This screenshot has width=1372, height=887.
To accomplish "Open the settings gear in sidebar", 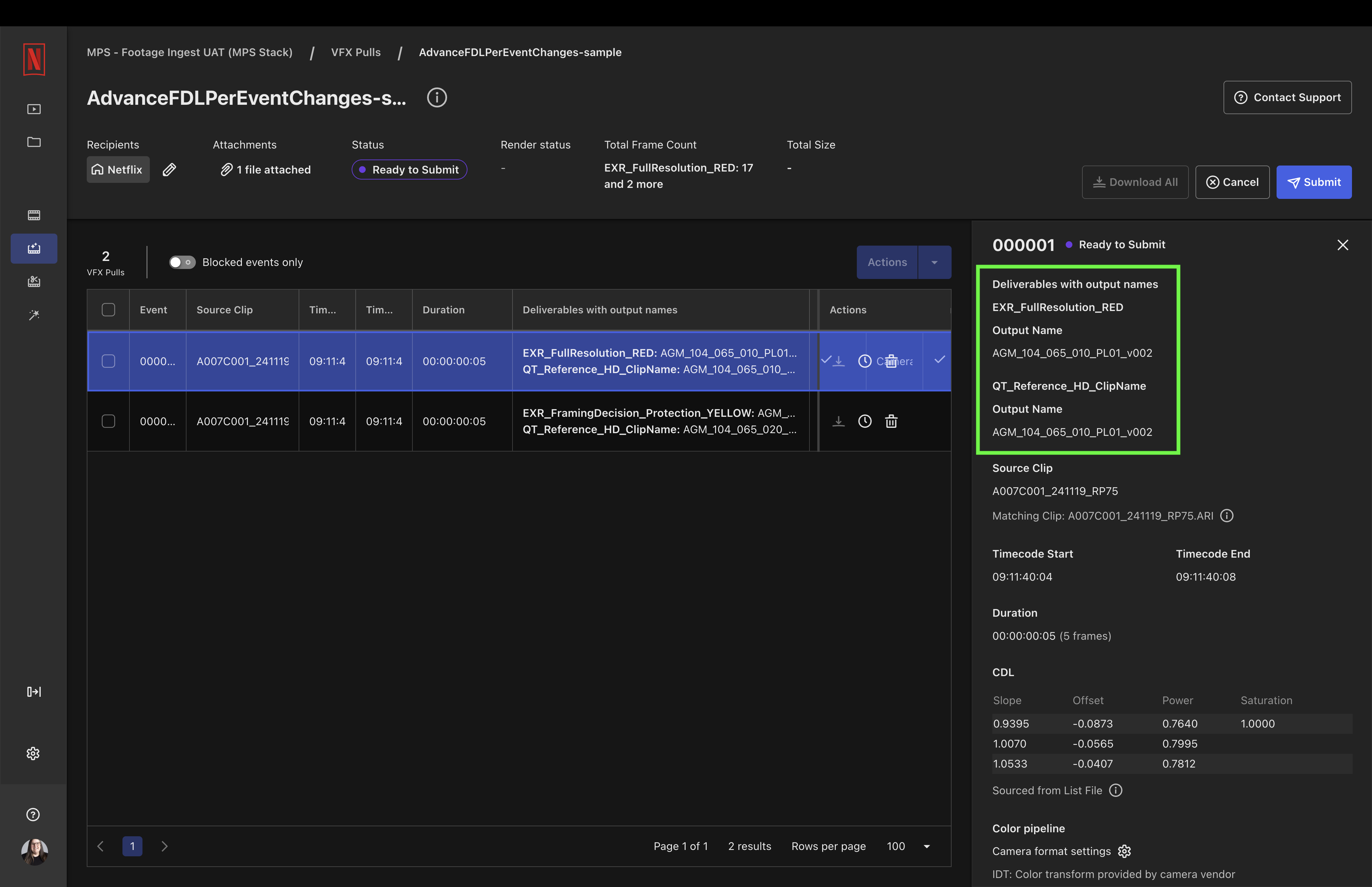I will click(33, 754).
